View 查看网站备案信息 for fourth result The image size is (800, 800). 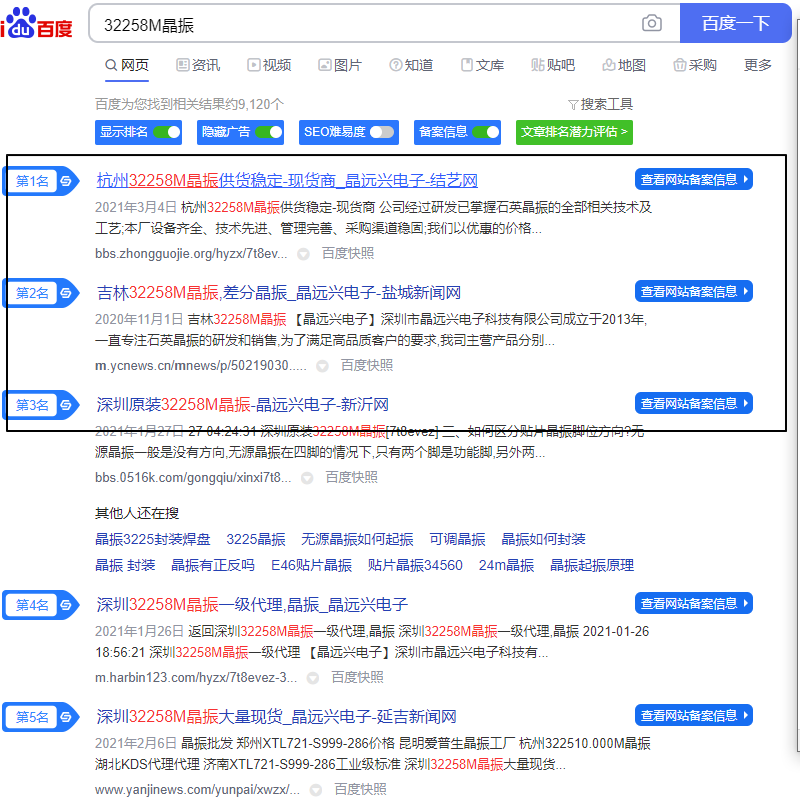[694, 604]
